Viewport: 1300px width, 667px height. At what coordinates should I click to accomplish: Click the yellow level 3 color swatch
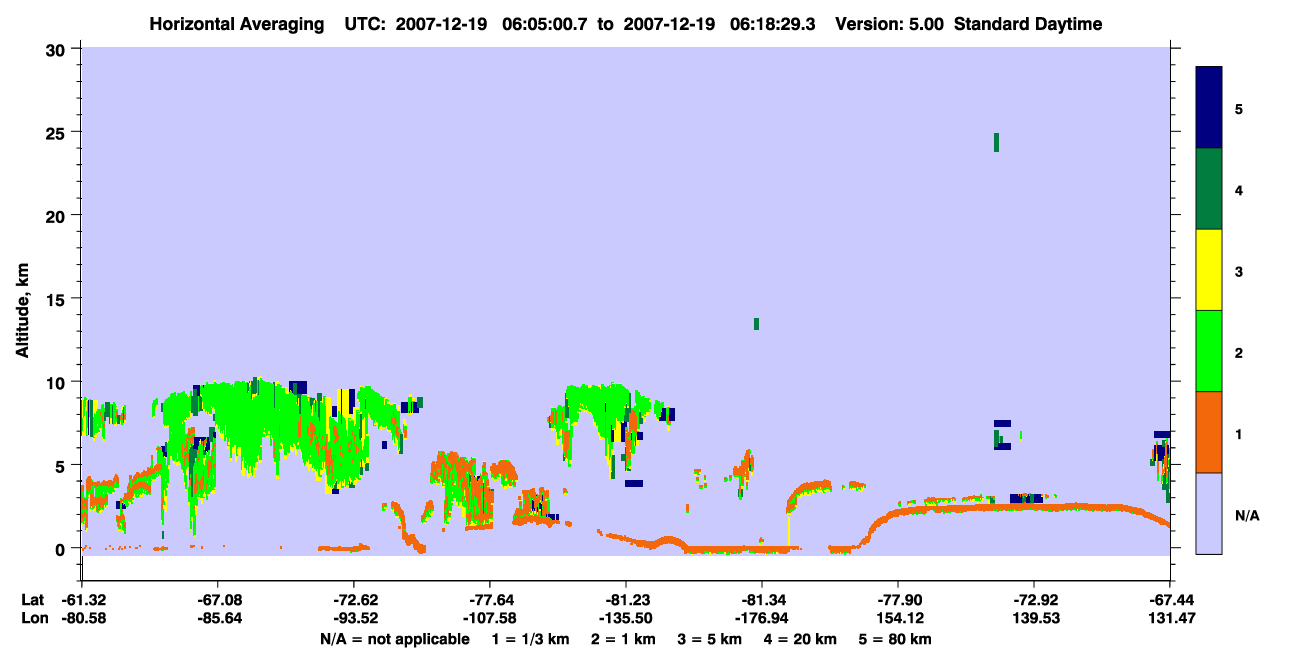coord(1209,270)
